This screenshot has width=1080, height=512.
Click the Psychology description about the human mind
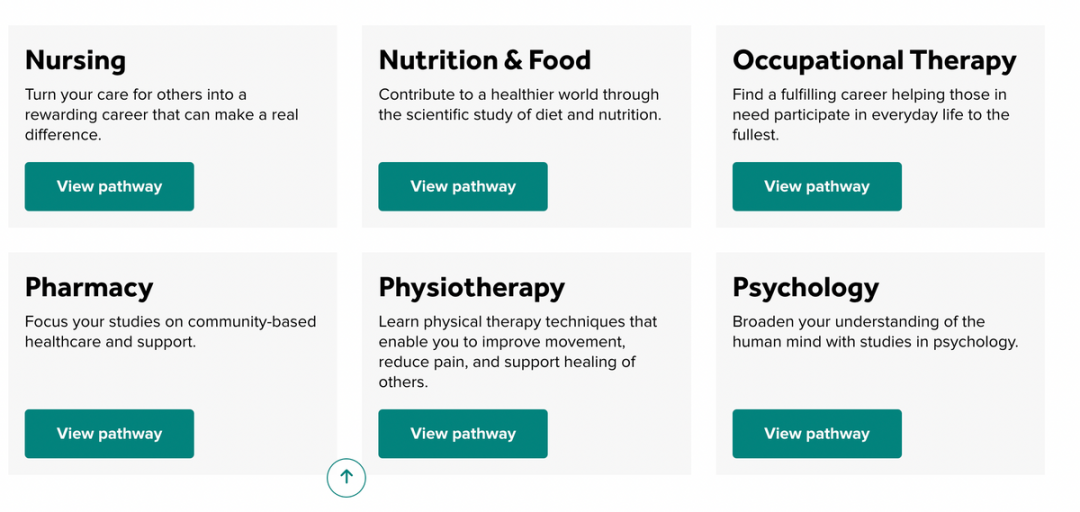point(875,331)
